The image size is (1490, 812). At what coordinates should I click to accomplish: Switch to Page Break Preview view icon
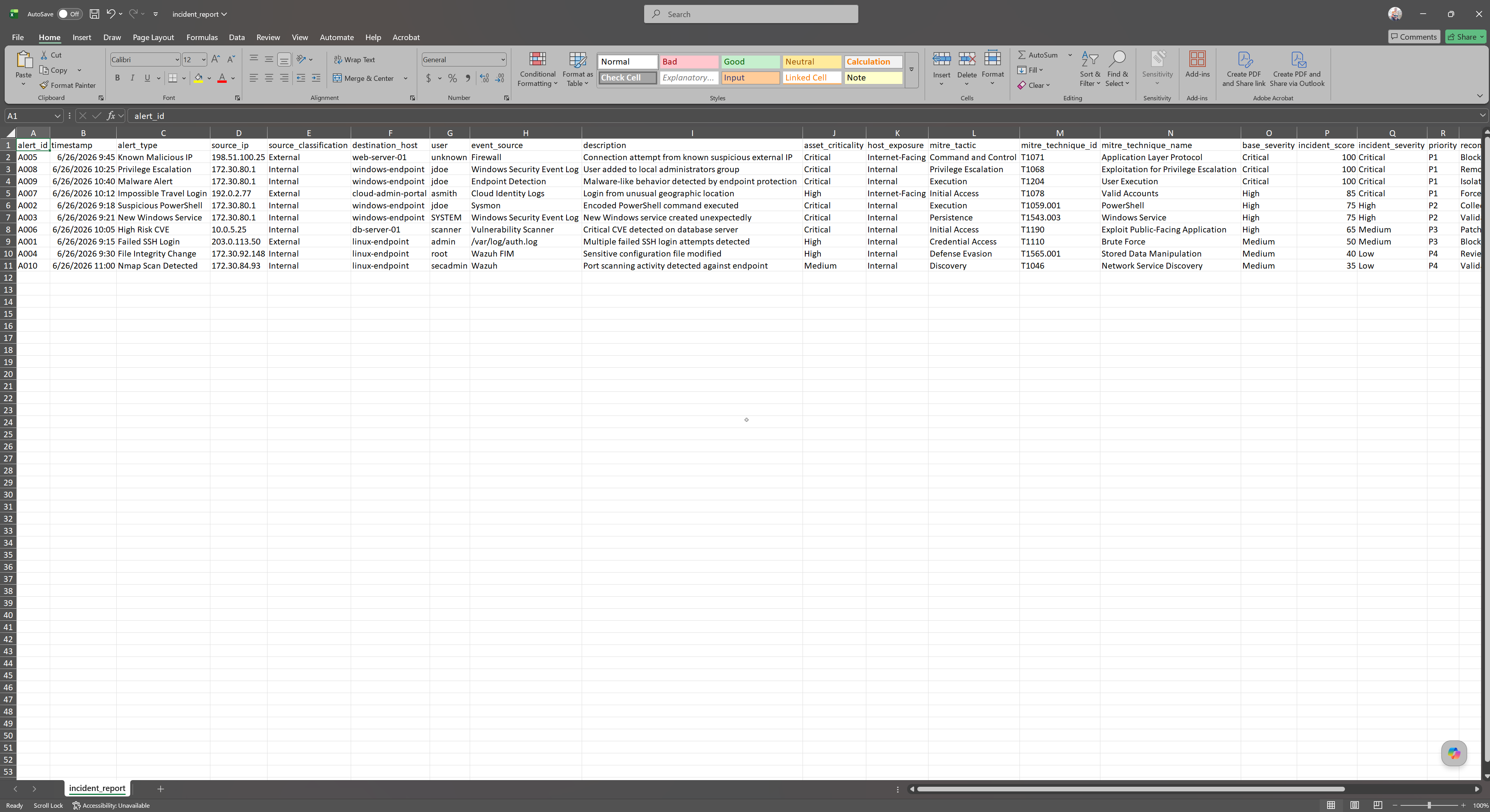1378,805
